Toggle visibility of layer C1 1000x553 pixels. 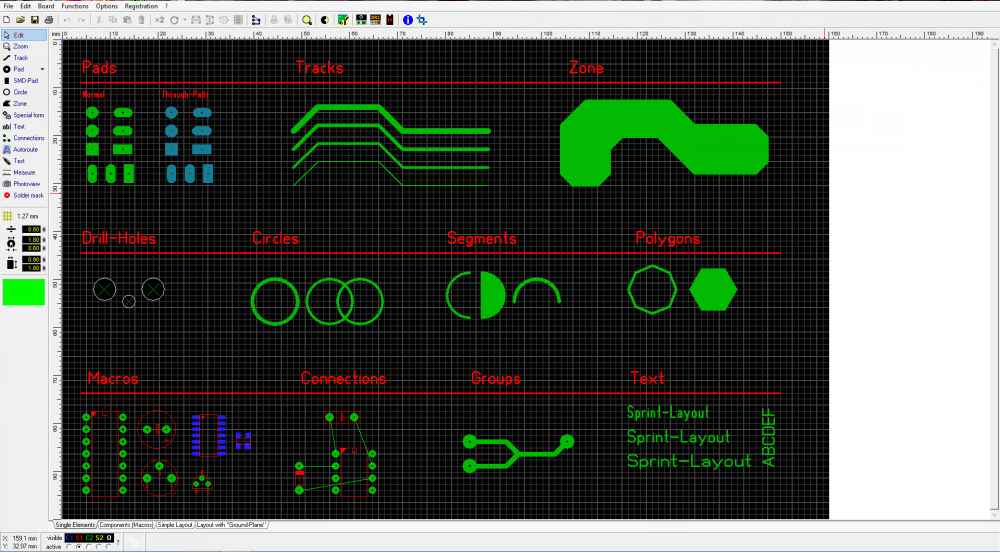click(70, 538)
